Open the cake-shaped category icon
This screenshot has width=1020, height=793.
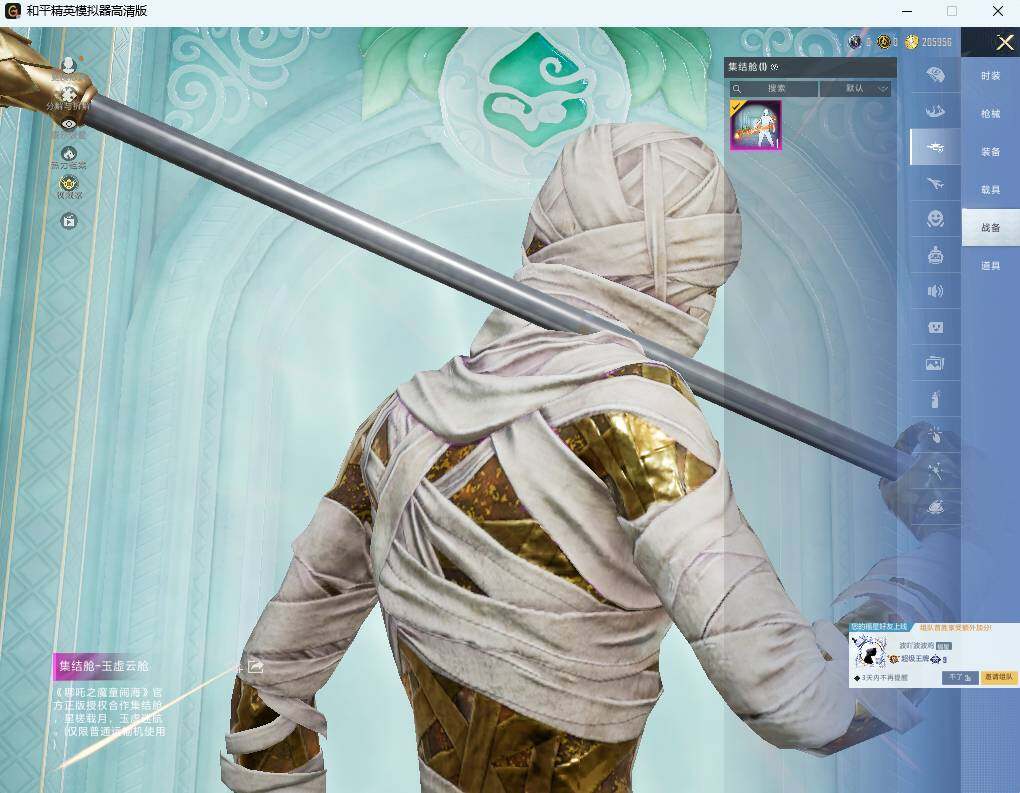[x=935, y=255]
